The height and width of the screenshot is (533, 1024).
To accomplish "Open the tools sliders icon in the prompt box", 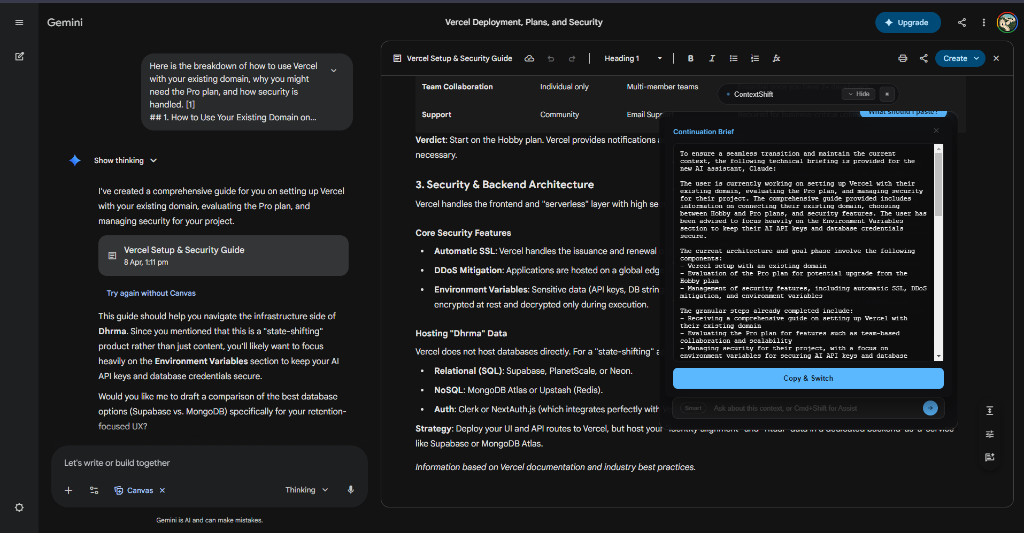I will tap(93, 490).
